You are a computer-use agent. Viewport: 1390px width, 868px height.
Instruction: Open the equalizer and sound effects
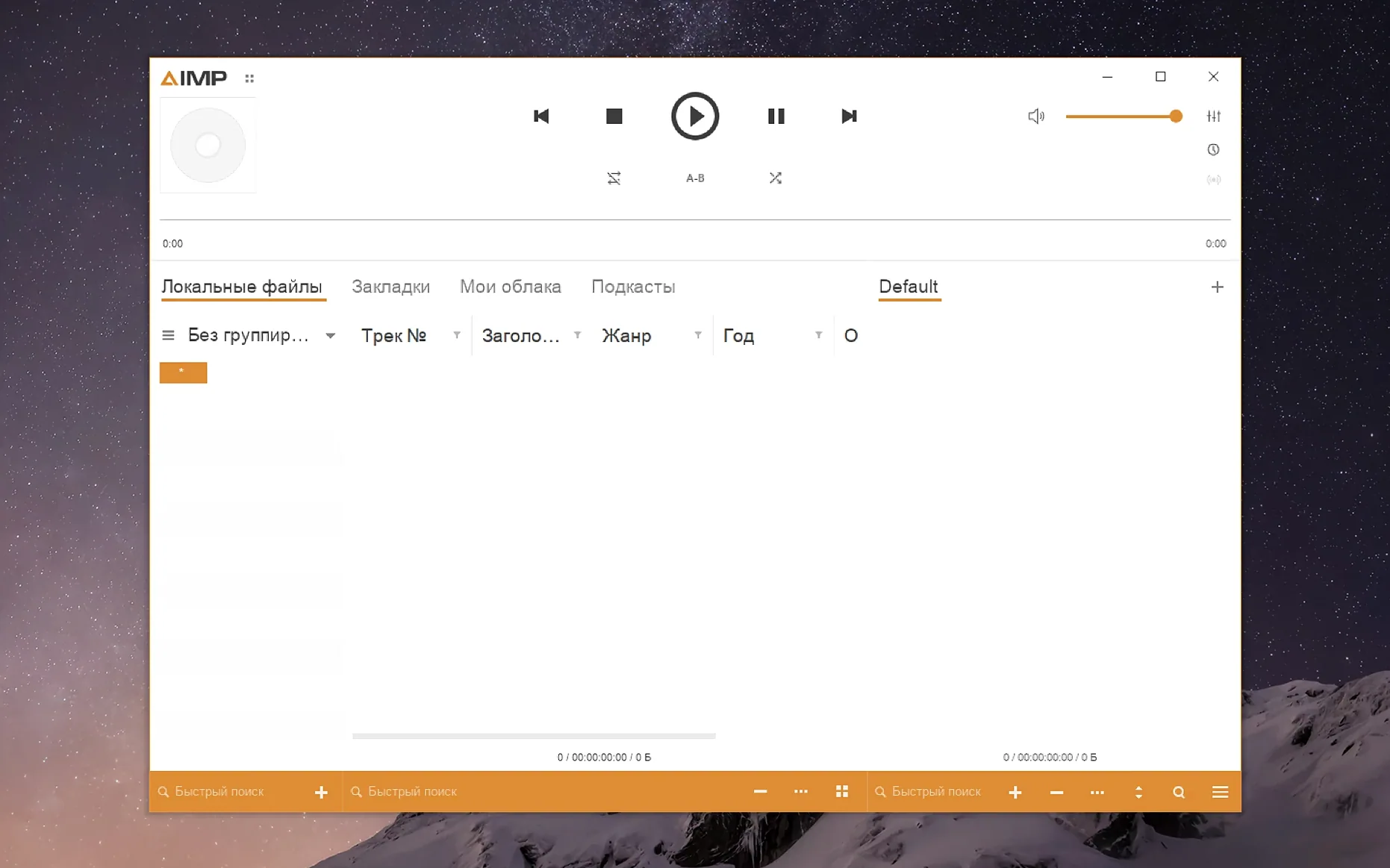[x=1214, y=116]
